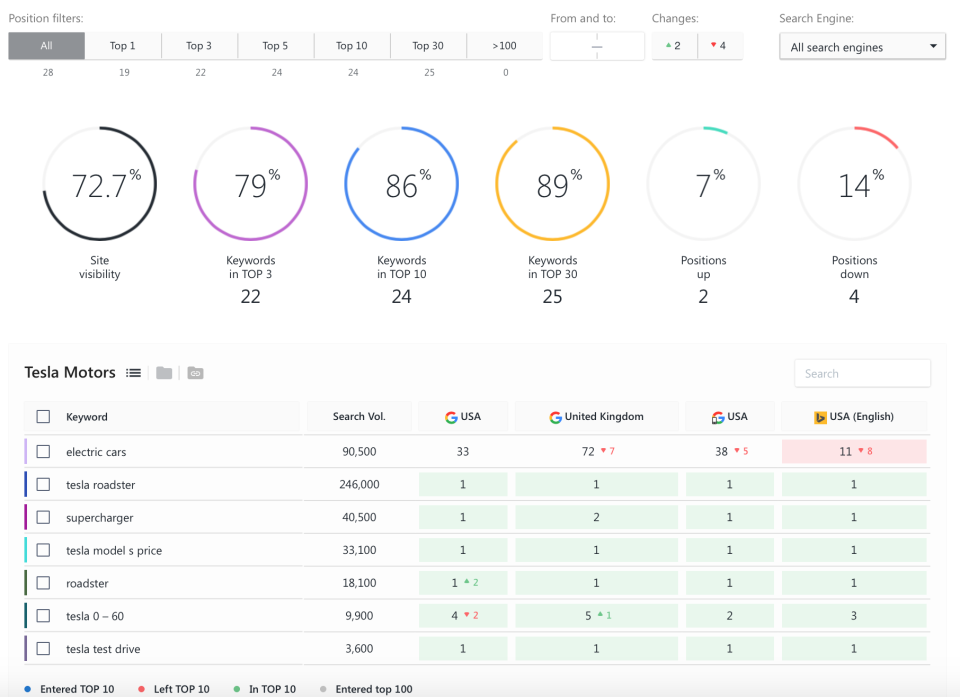Open the From and to range field
Image resolution: width=960 pixels, height=697 pixels.
click(597, 45)
